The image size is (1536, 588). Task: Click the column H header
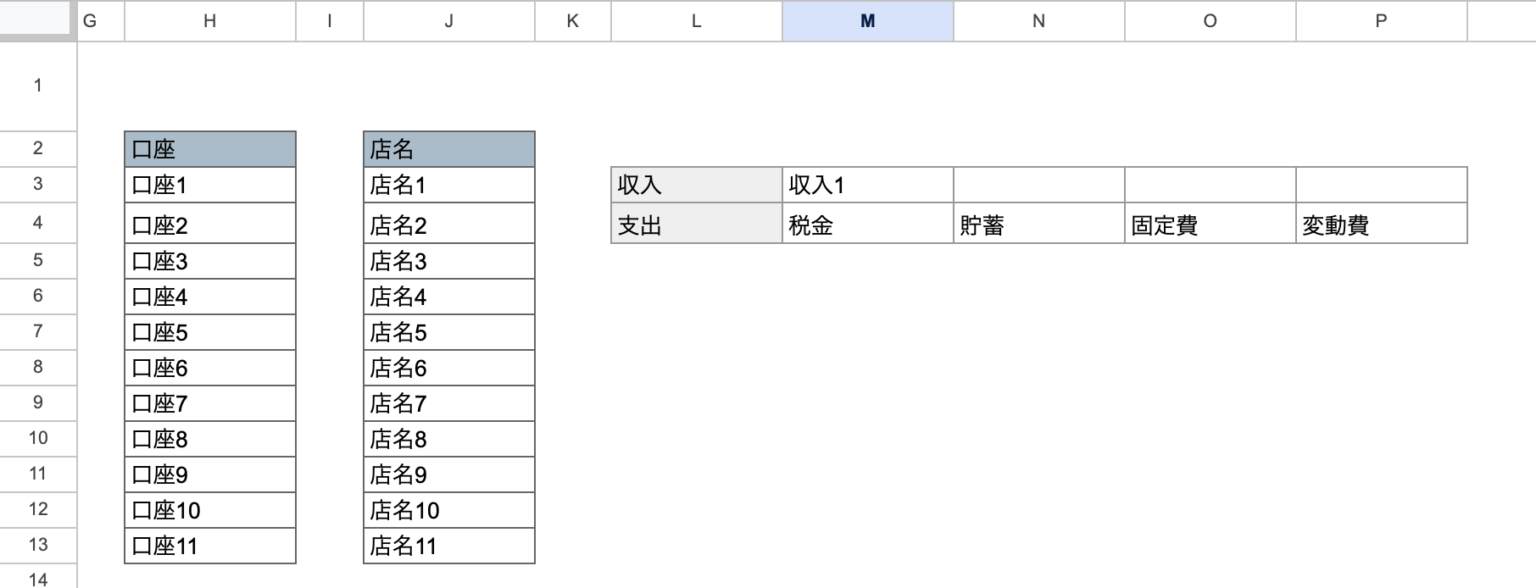pyautogui.click(x=210, y=21)
